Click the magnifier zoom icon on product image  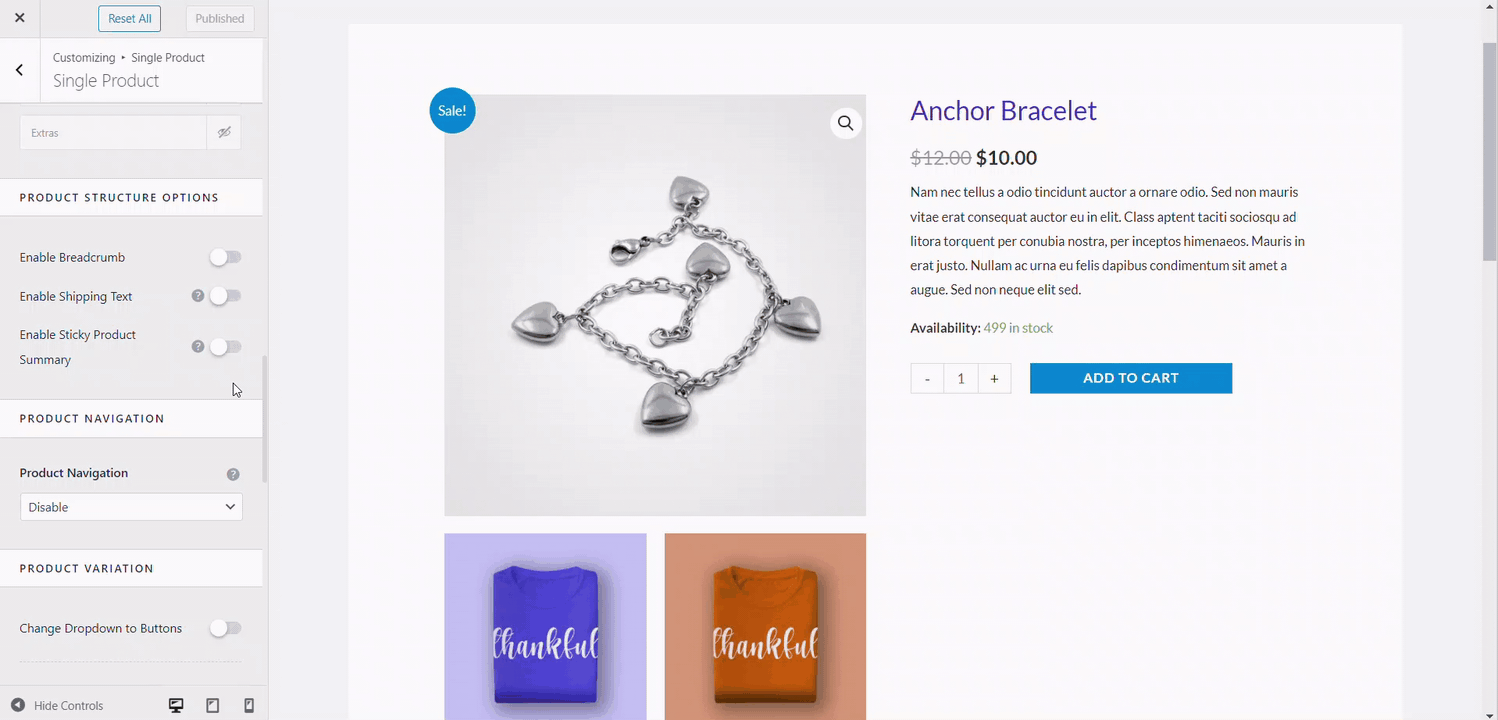tap(845, 123)
